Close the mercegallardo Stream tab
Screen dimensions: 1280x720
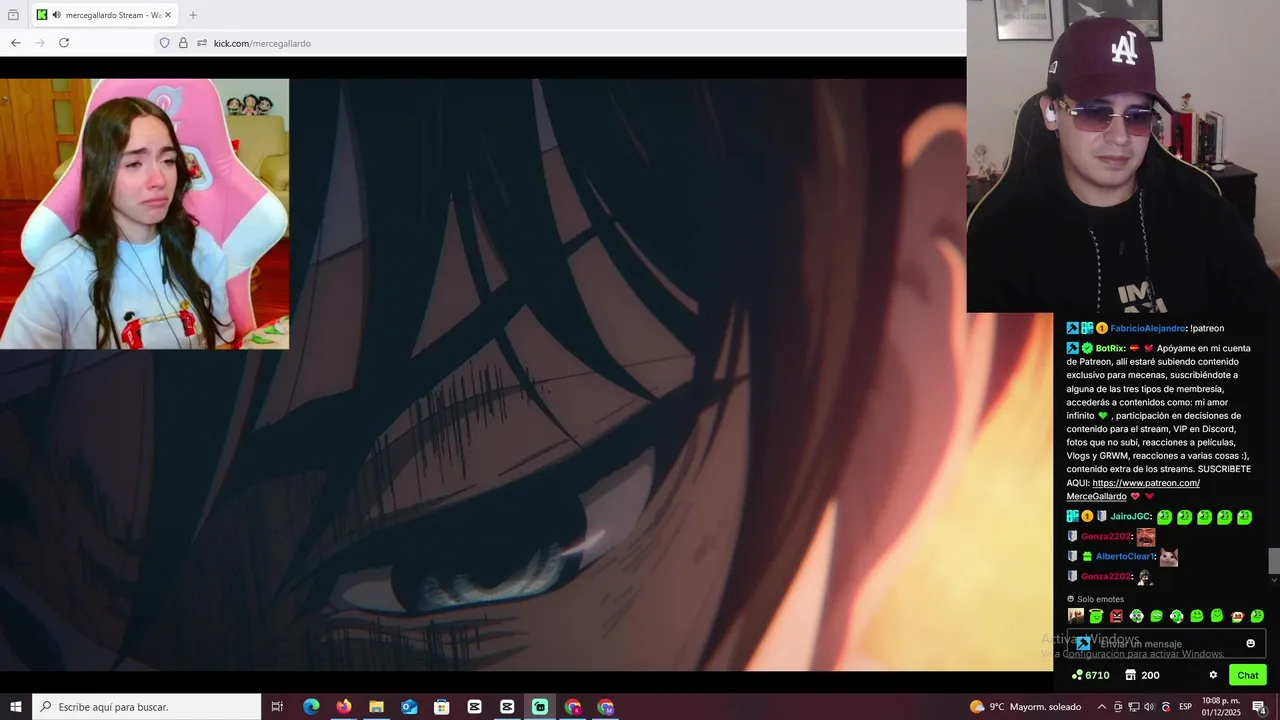pyautogui.click(x=169, y=15)
